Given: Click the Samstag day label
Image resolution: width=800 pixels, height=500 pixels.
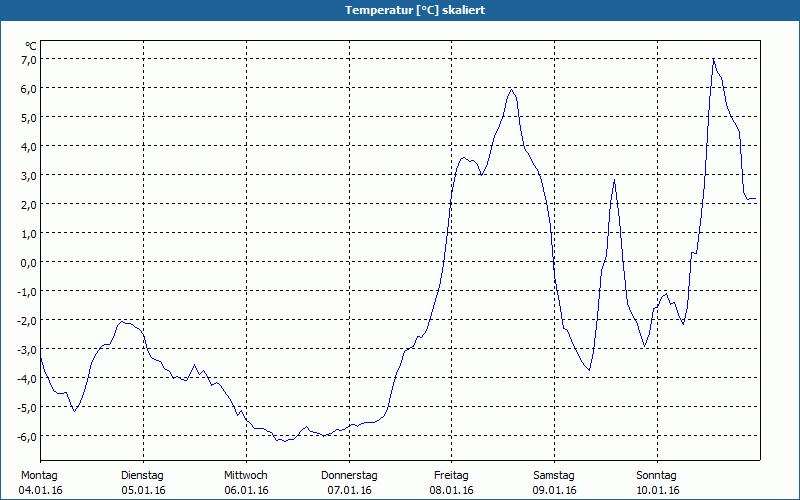Looking at the screenshot, I should (x=554, y=476).
